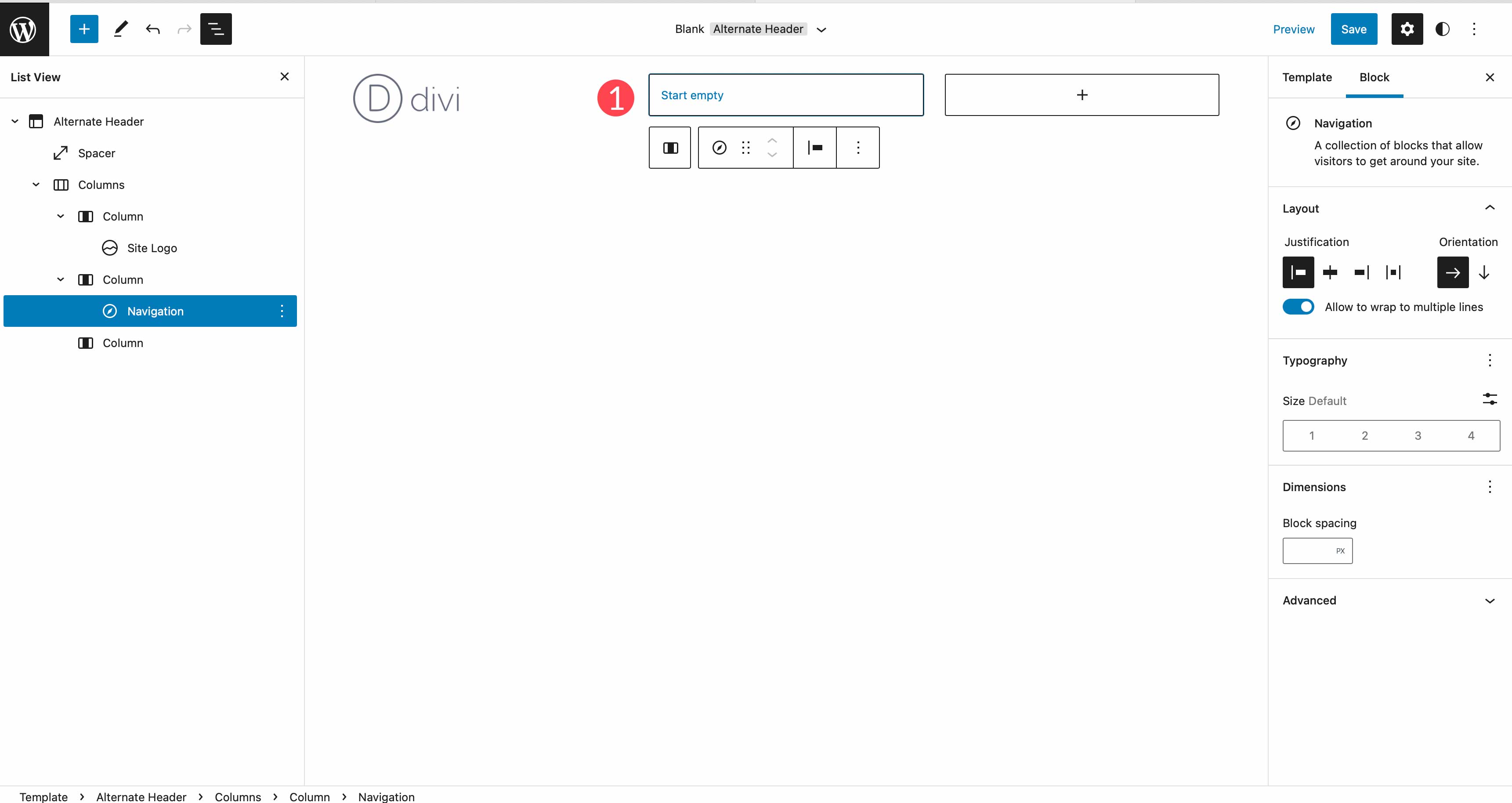Select the center justification alignment icon
The height and width of the screenshot is (803, 1512).
coord(1330,272)
